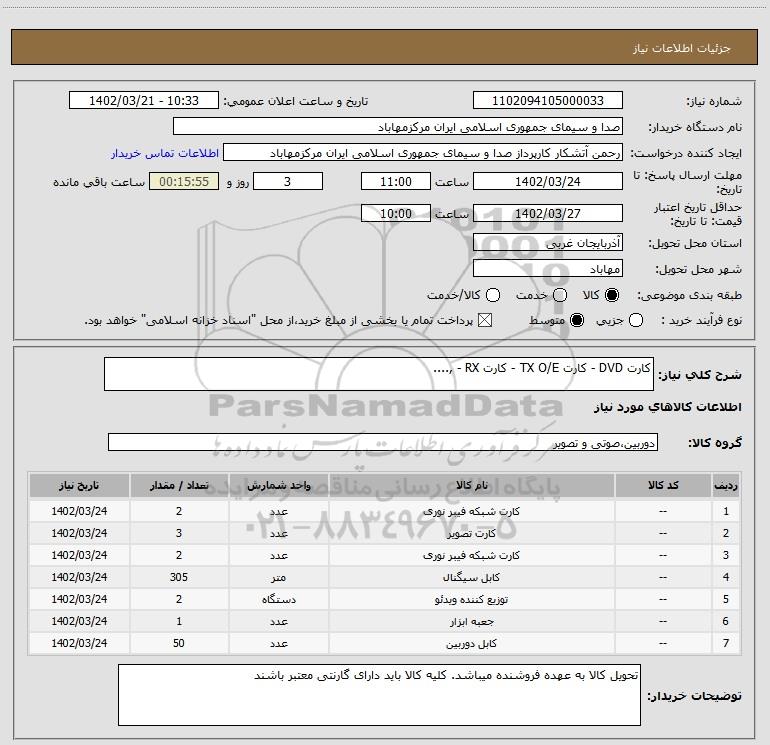The width and height of the screenshot is (770, 745).
Task: Click the نام کالا column header
Action: click(x=471, y=486)
